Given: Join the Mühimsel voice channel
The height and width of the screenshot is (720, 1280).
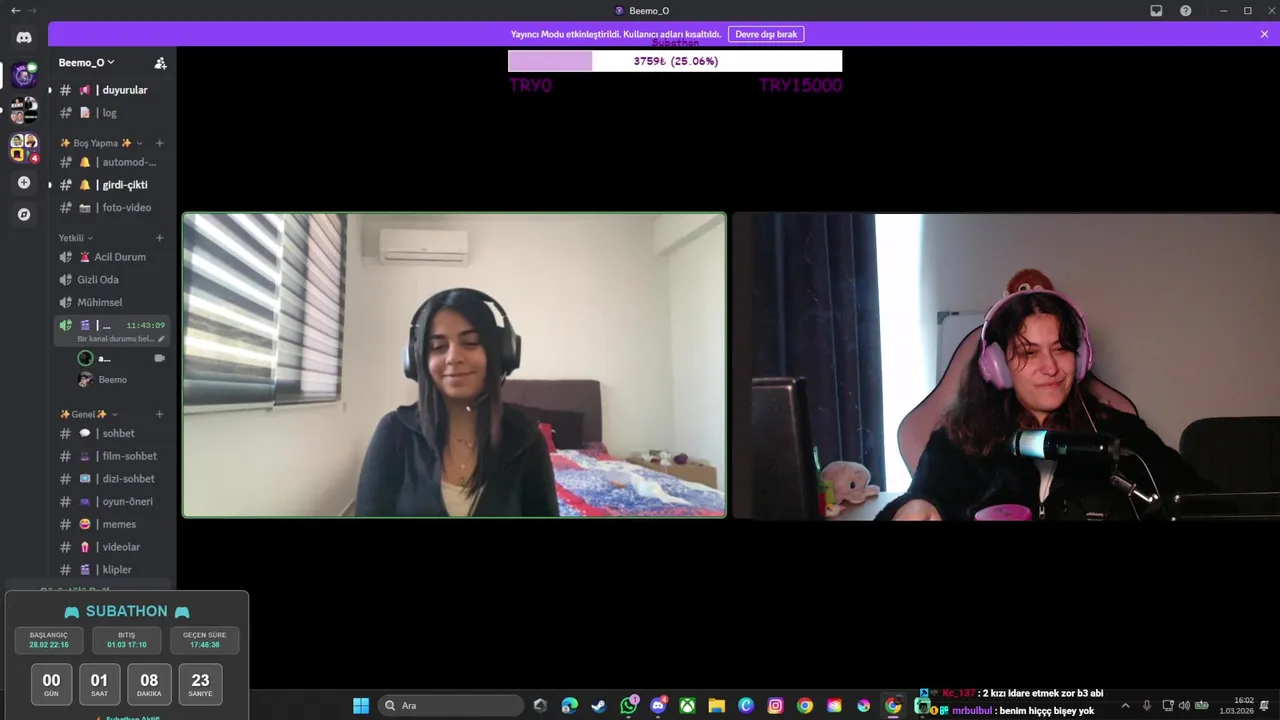Looking at the screenshot, I should pos(112,302).
